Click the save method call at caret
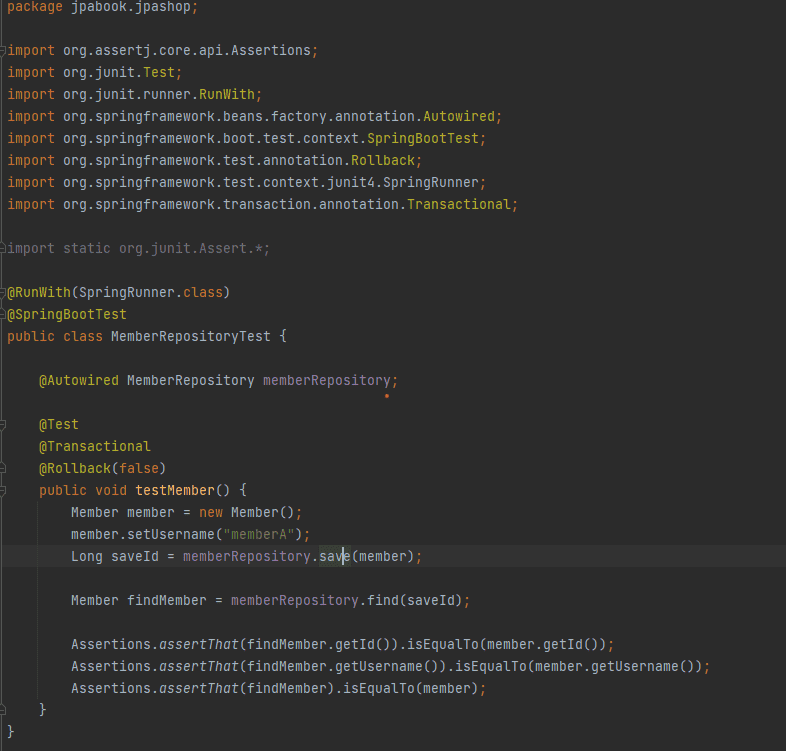The height and width of the screenshot is (751, 786). (335, 557)
